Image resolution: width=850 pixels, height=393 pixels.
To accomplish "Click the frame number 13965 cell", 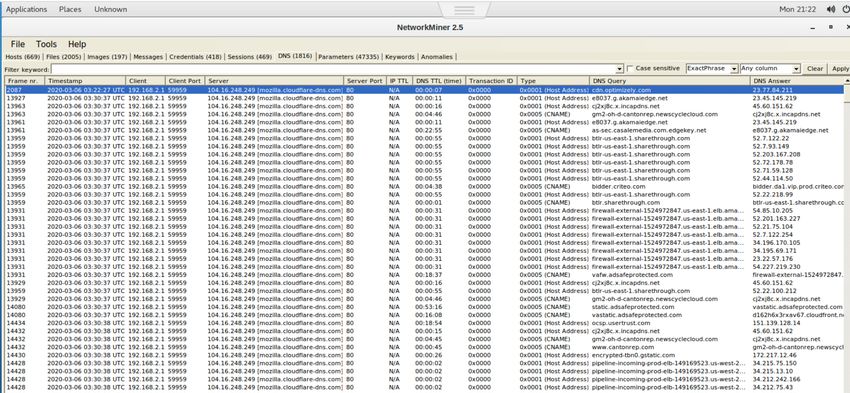I will click(x=15, y=186).
